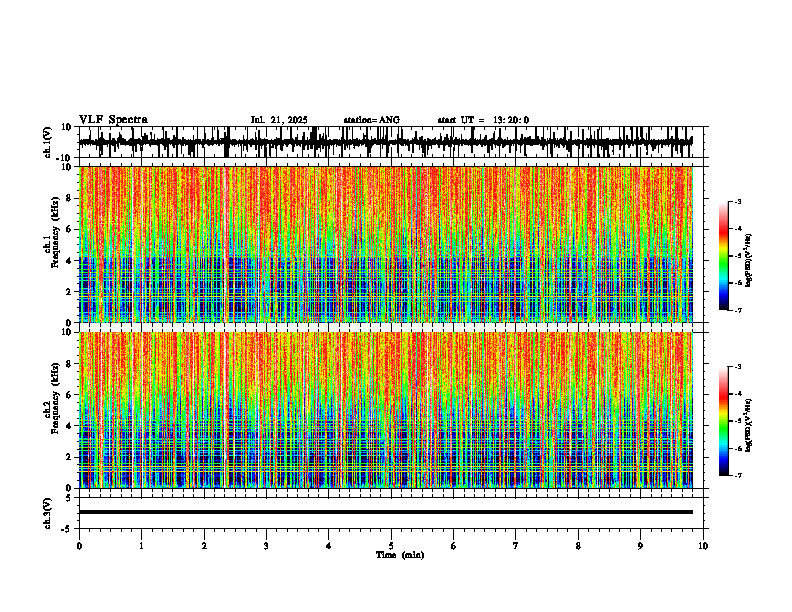792x612 pixels.
Task: Click time axis tick label "4"
Action: coord(328,546)
